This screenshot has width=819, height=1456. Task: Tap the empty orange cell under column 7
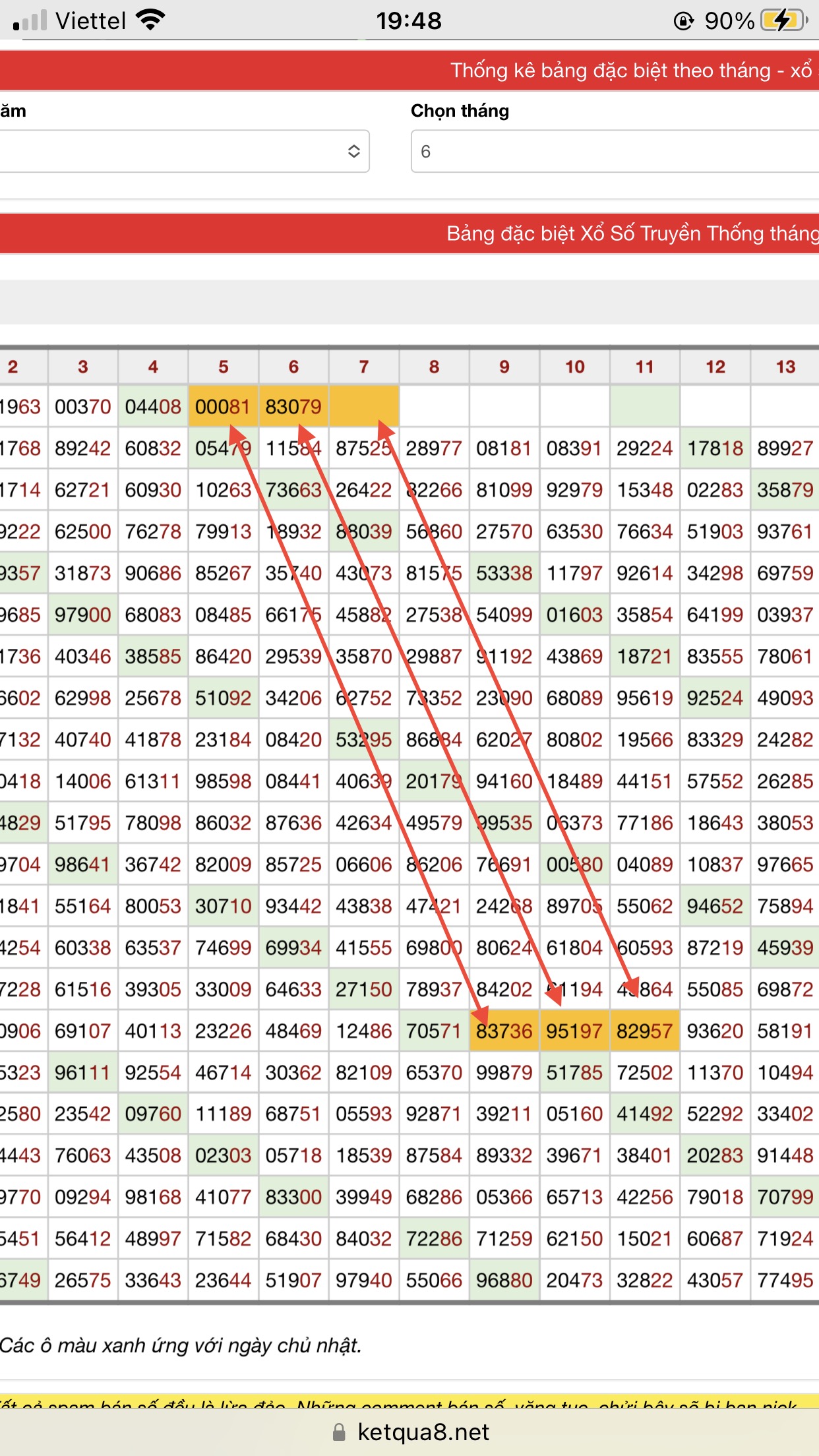click(x=363, y=407)
